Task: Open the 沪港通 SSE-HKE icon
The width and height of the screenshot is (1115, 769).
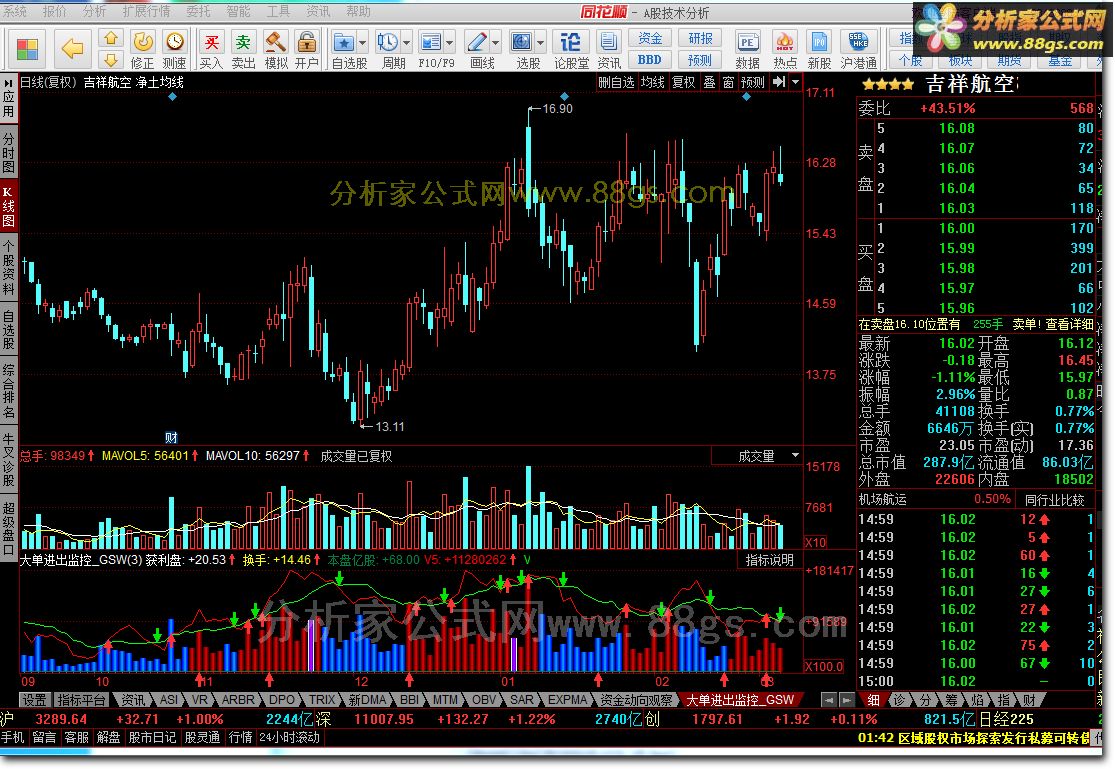Action: pos(859,49)
